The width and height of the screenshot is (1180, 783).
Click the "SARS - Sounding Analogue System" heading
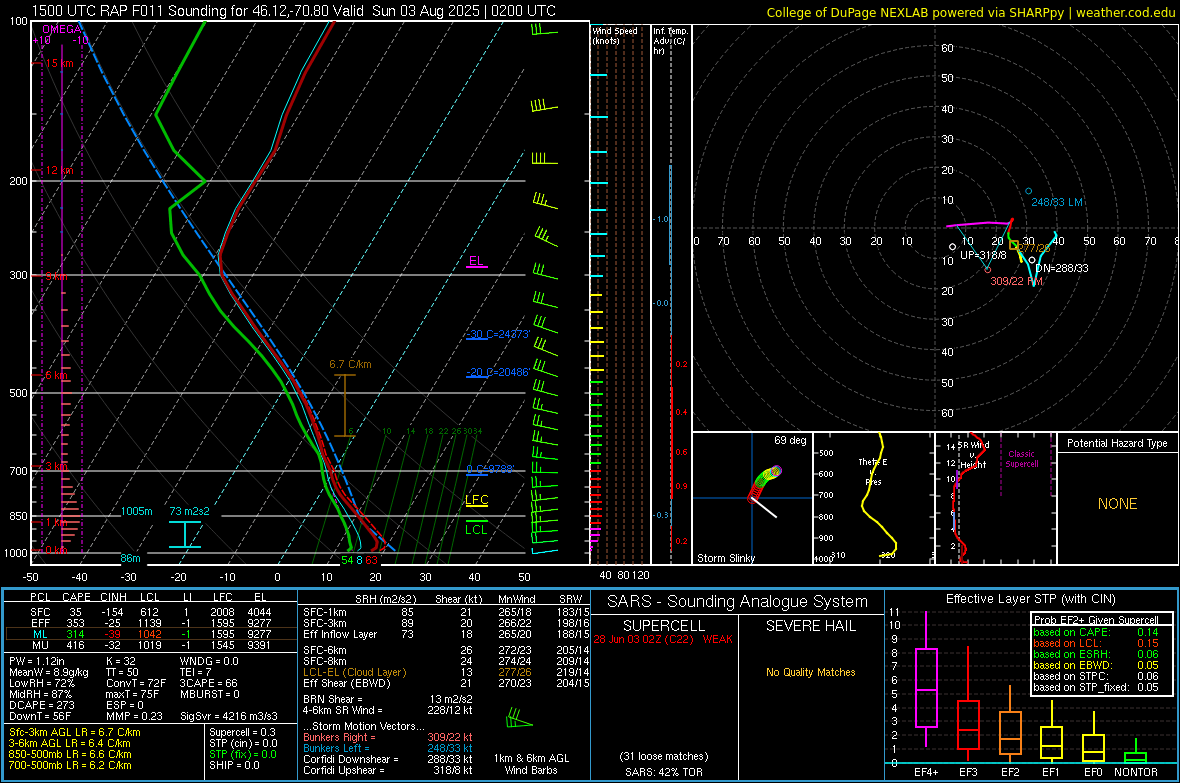[x=737, y=602]
